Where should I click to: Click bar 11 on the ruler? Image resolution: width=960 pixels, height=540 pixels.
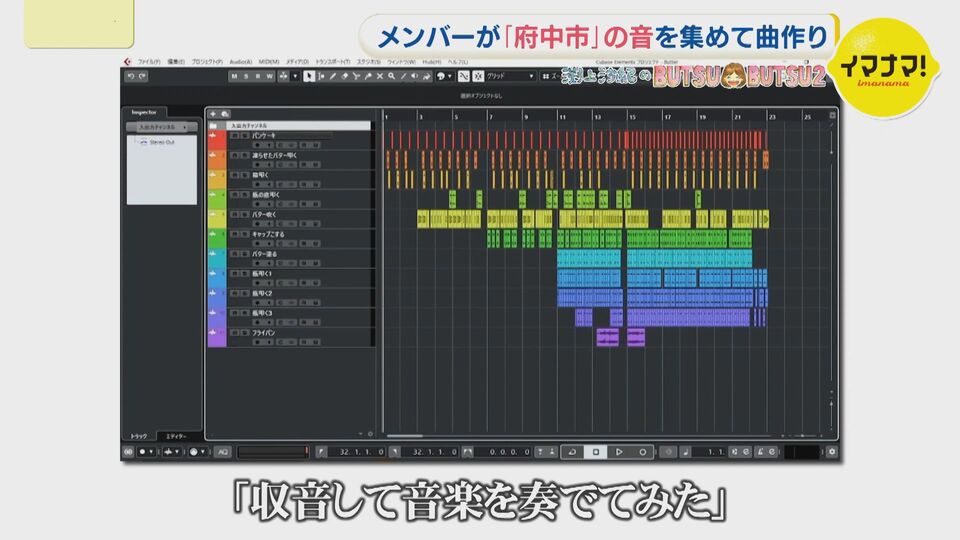pyautogui.click(x=562, y=116)
